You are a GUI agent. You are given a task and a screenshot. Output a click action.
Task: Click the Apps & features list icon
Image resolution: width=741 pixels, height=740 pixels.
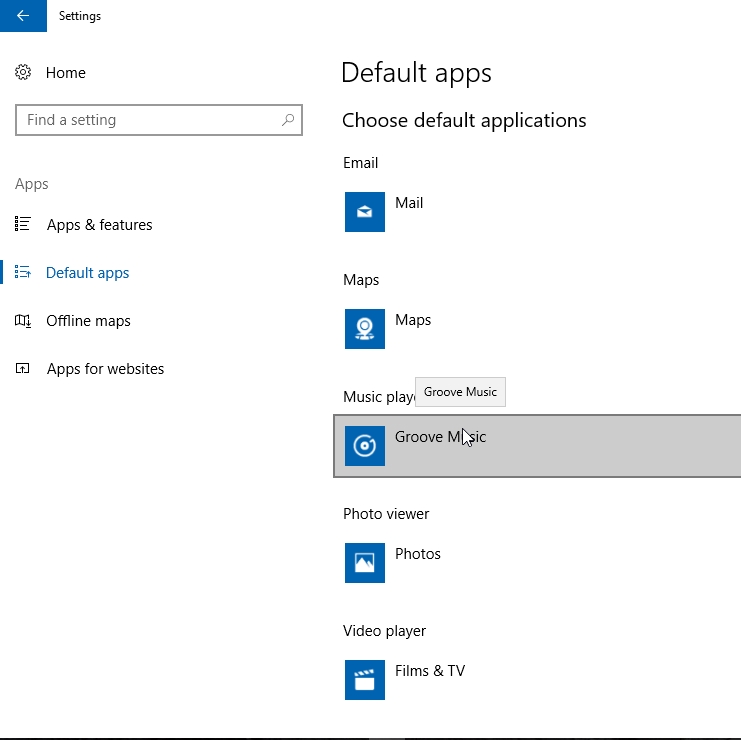[x=23, y=224]
